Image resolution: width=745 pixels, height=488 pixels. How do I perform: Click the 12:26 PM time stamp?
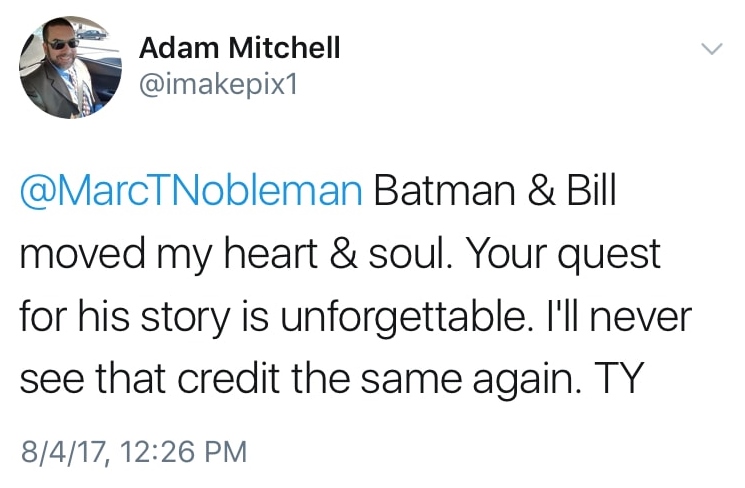(x=181, y=451)
